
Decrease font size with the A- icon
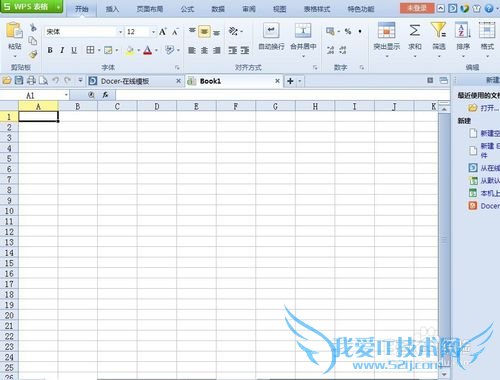click(175, 32)
